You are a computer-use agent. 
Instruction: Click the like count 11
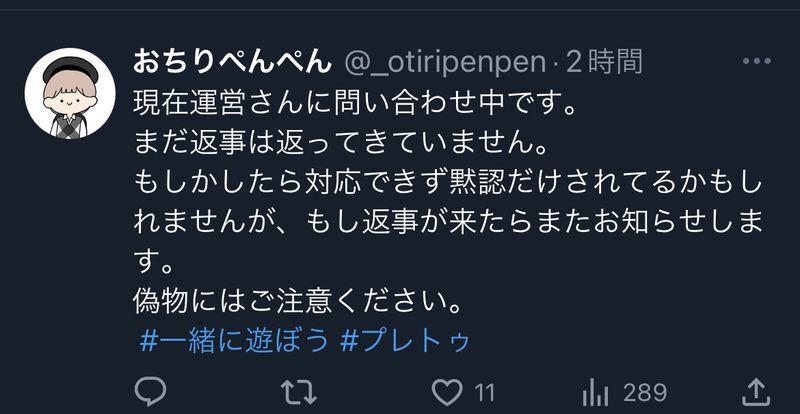[485, 393]
